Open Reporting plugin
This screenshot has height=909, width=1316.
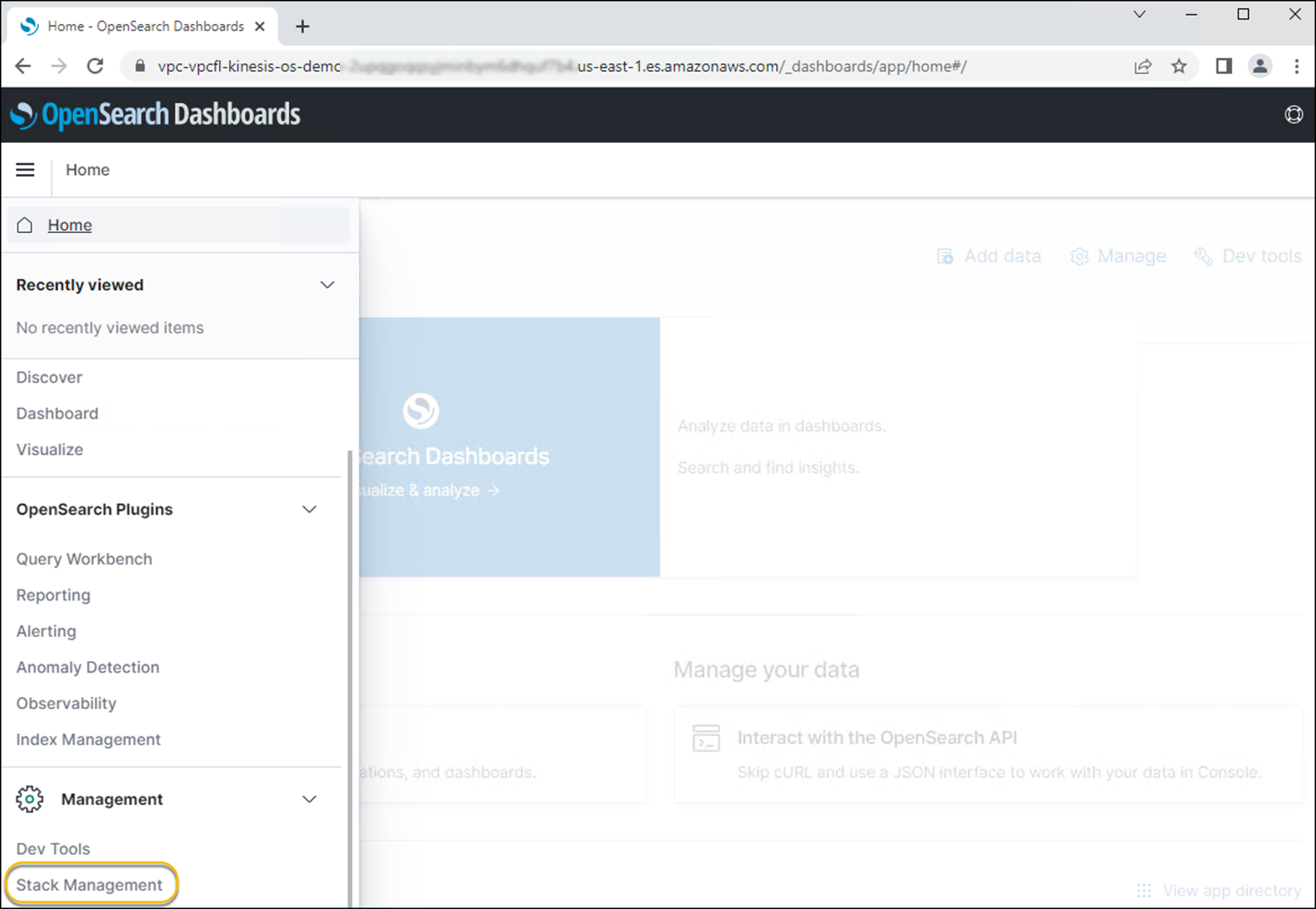53,595
